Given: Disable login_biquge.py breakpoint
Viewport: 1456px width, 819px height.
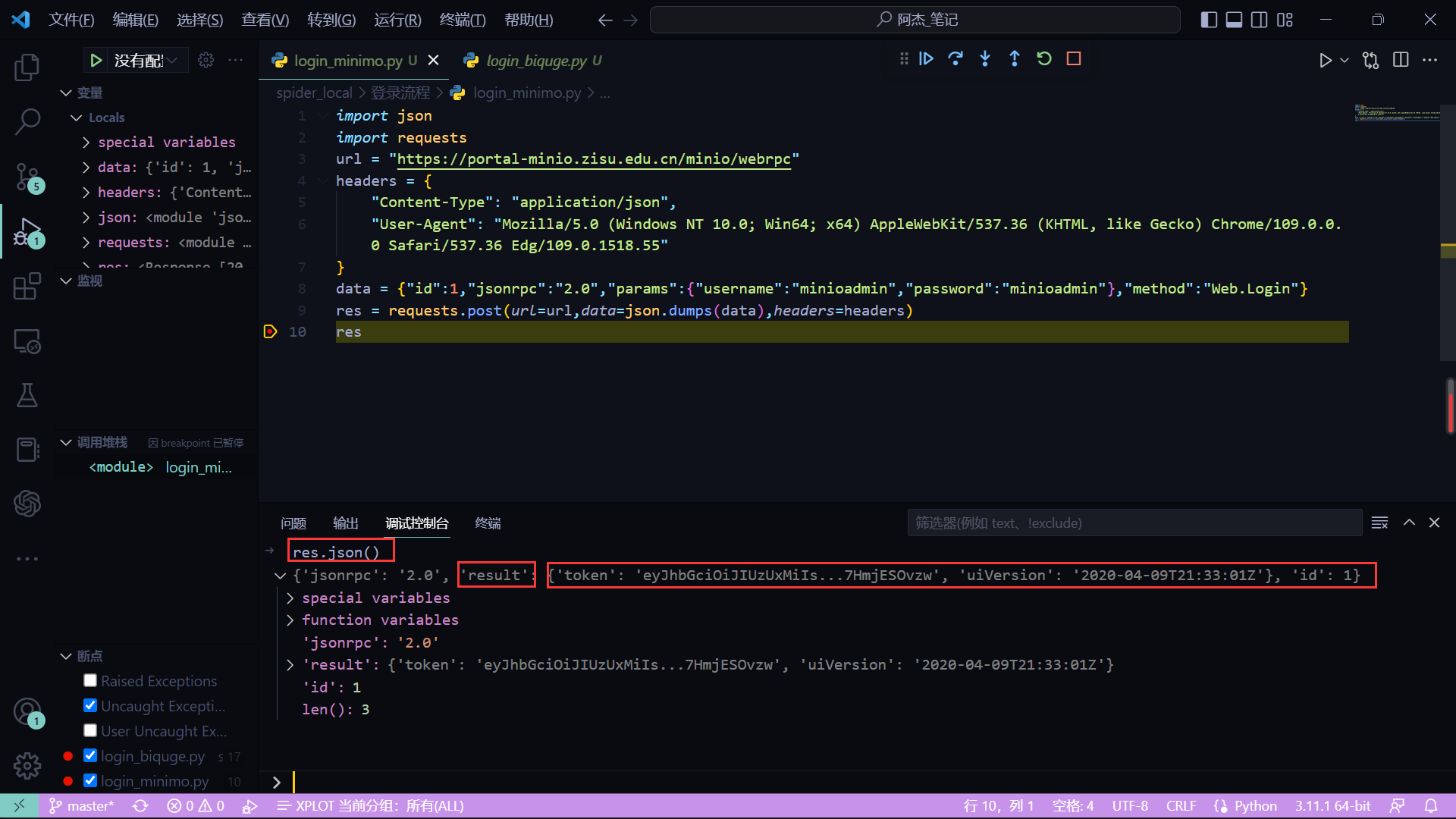Looking at the screenshot, I should pyautogui.click(x=90, y=756).
